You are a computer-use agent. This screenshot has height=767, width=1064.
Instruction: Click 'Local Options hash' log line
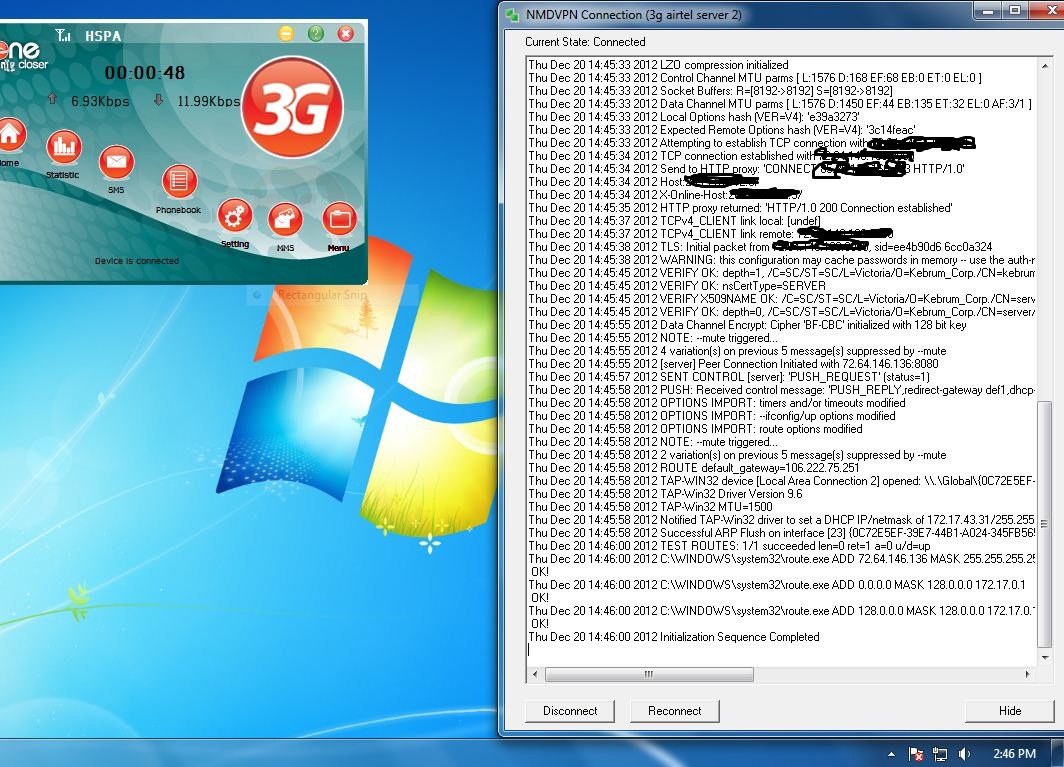pos(694,117)
